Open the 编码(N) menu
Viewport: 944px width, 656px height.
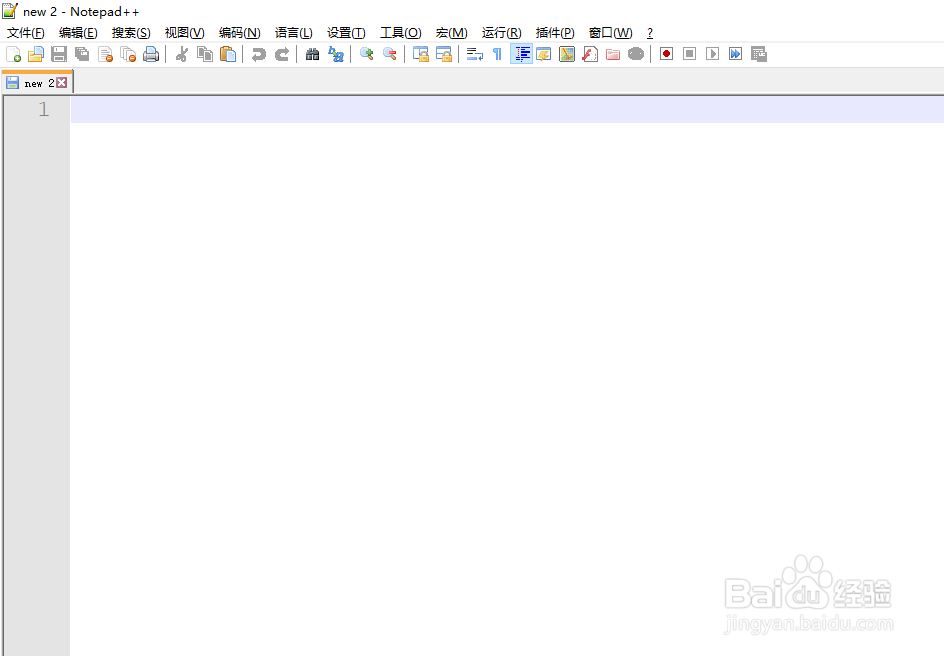point(240,32)
